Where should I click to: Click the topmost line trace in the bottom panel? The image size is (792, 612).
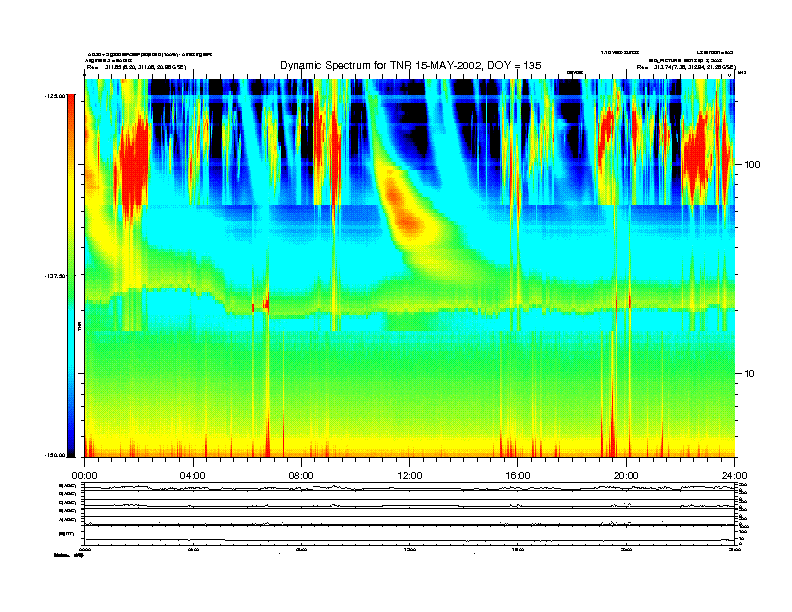coord(410,487)
